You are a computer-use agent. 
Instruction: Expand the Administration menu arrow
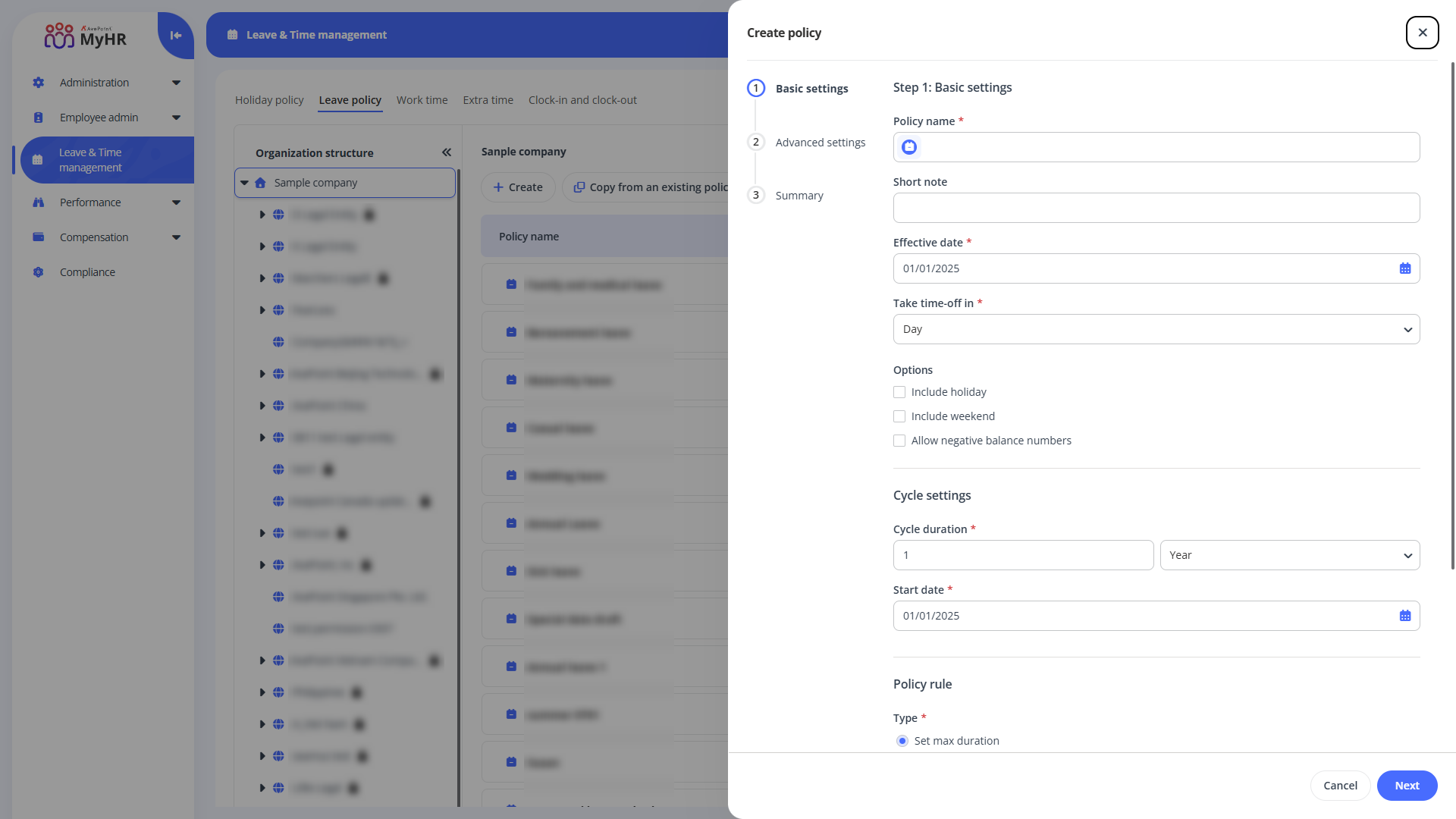[x=177, y=83]
